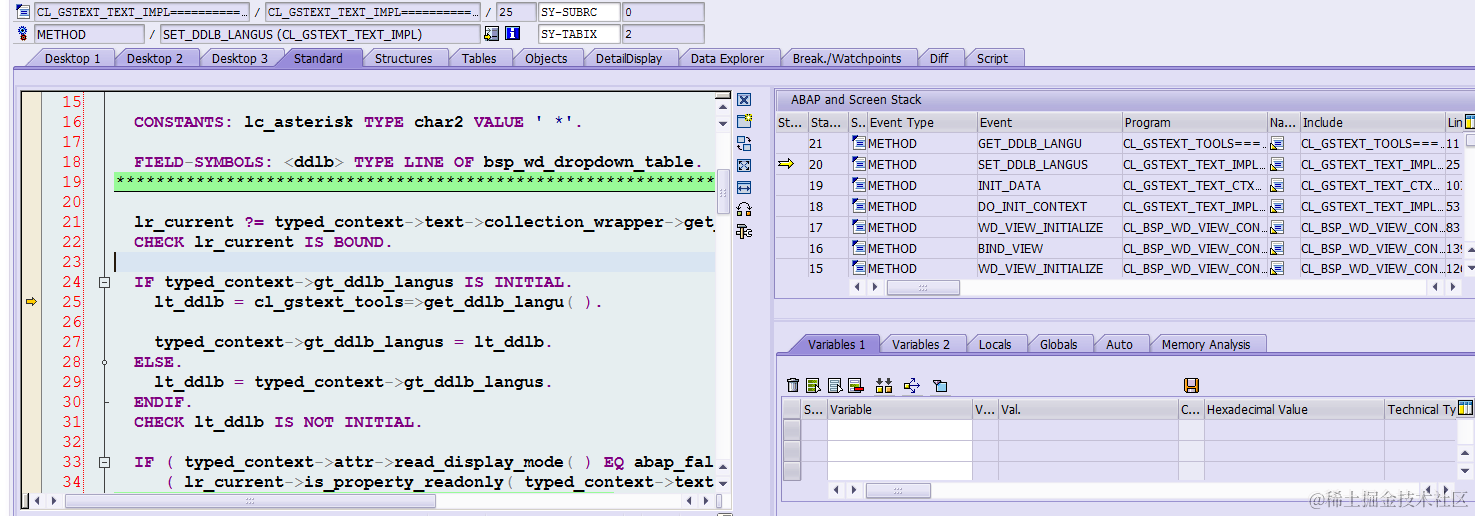
Task: Click the document icon beside program name field
Action: (x=23, y=12)
